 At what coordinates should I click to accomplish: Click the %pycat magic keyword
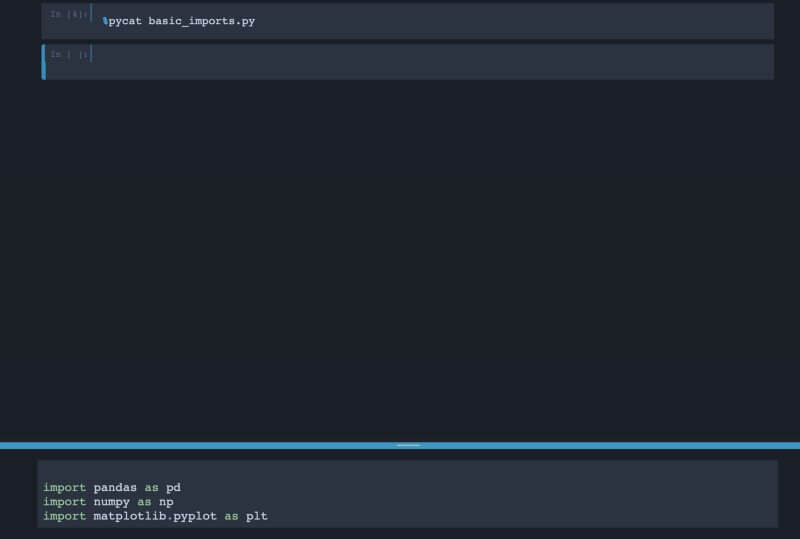123,21
